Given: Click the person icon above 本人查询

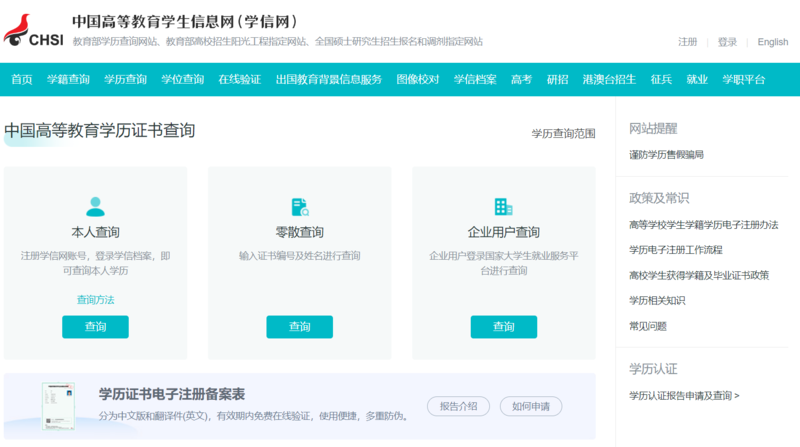Looking at the screenshot, I should [95, 206].
